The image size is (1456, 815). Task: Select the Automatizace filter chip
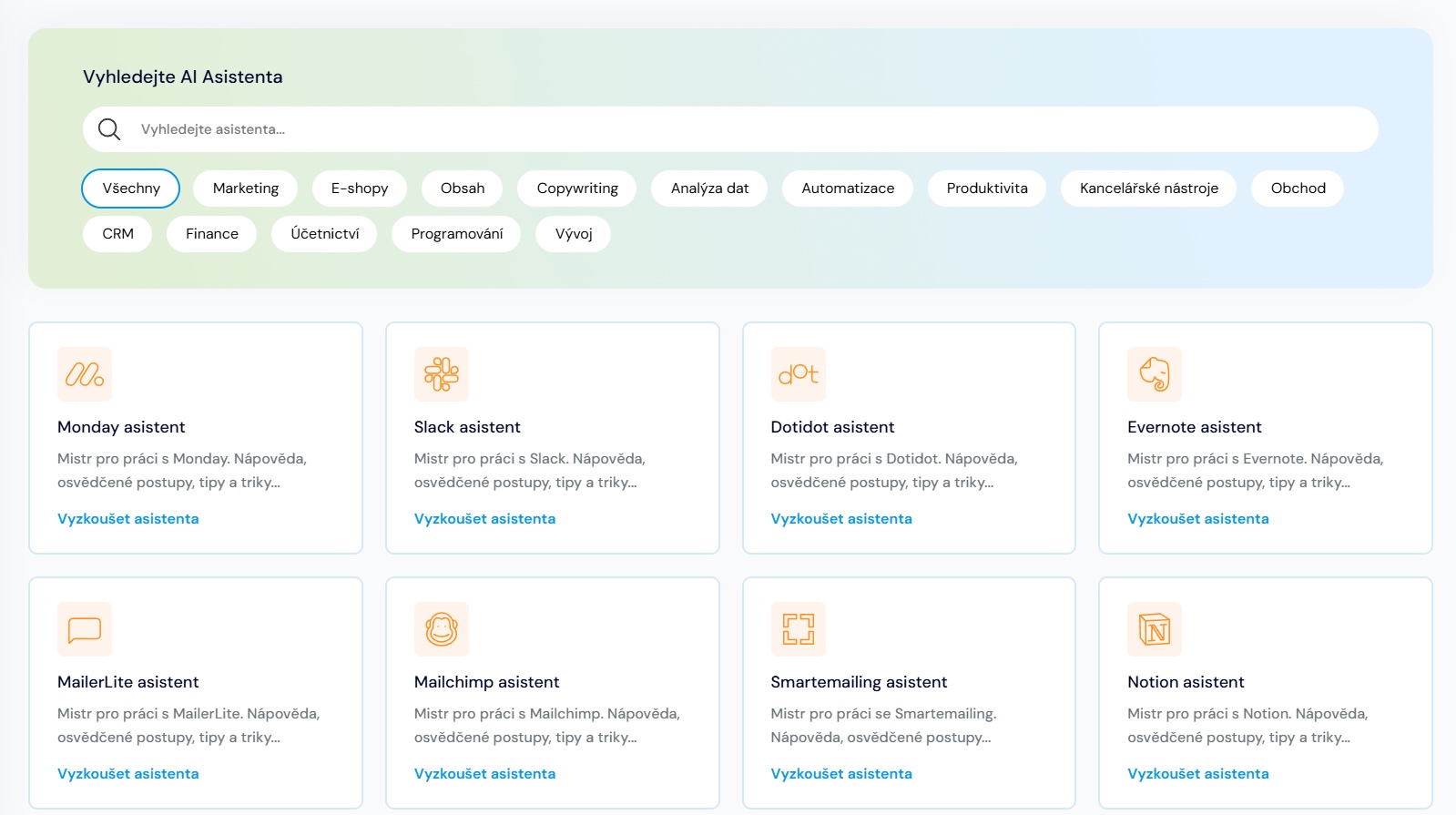(848, 188)
